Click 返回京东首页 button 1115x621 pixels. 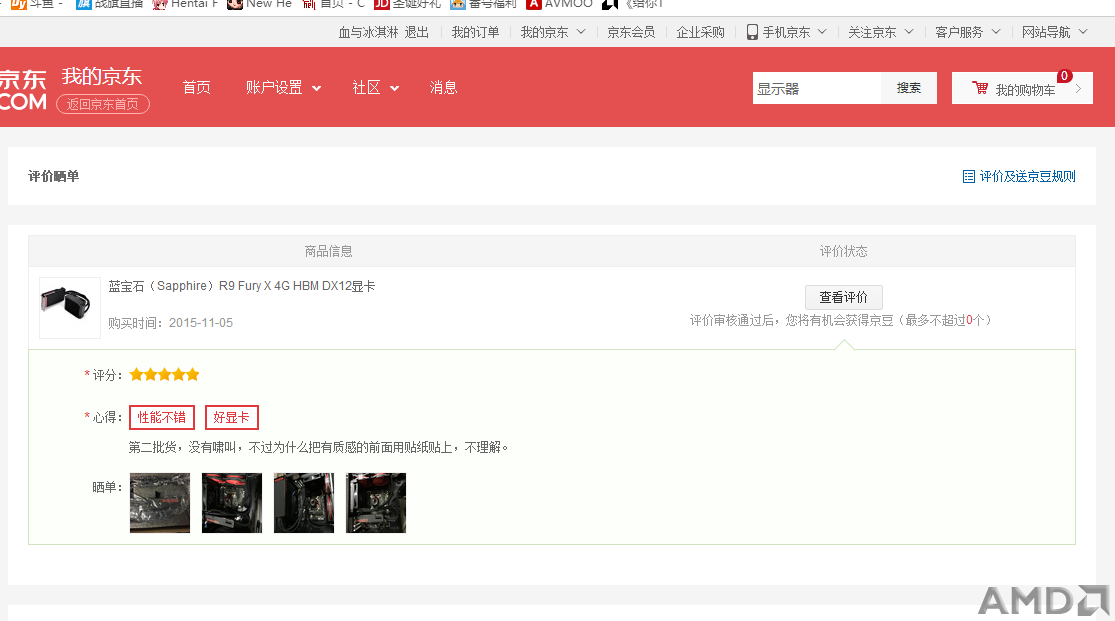[103, 104]
